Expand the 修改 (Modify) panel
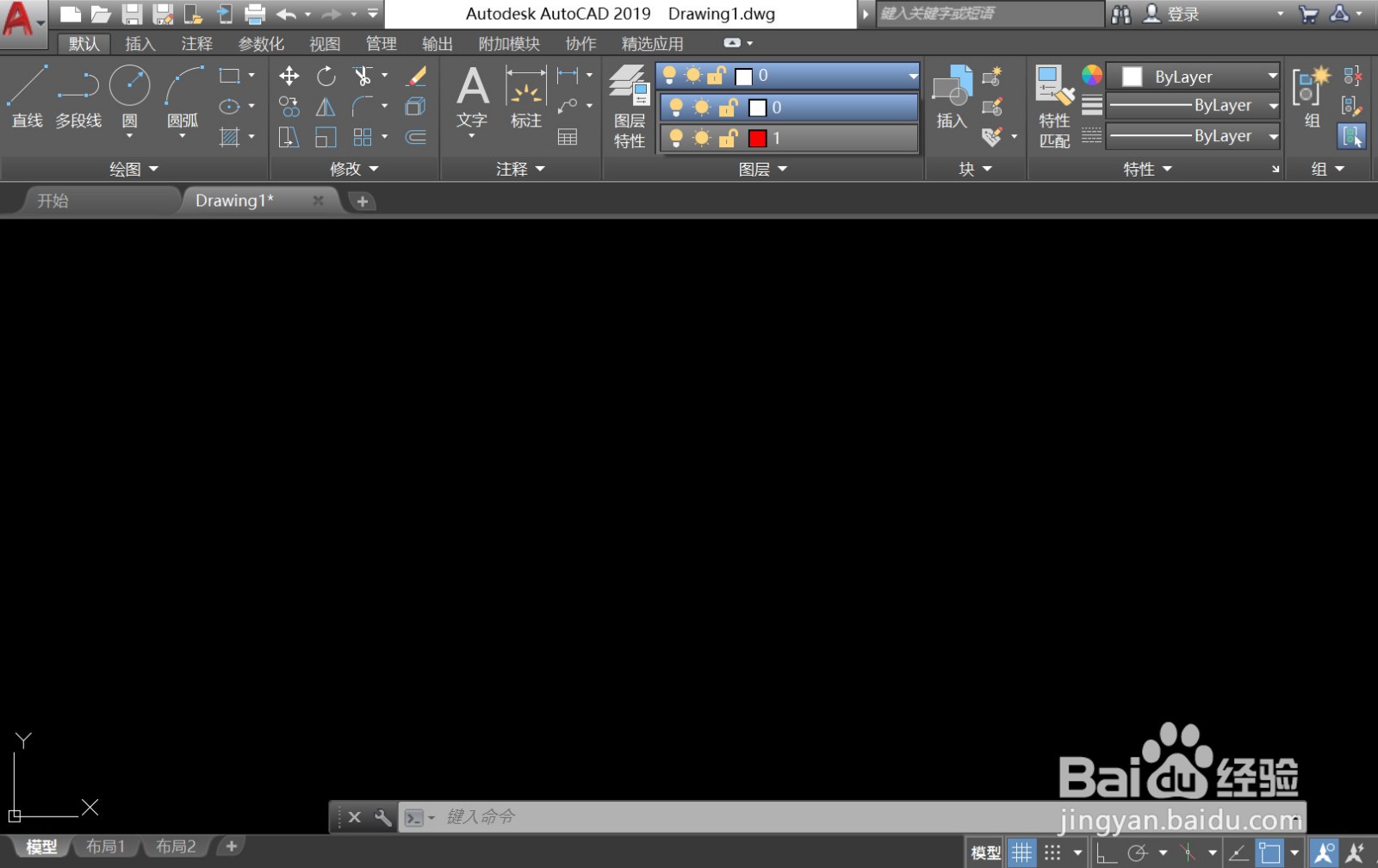The image size is (1378, 868). [x=354, y=169]
